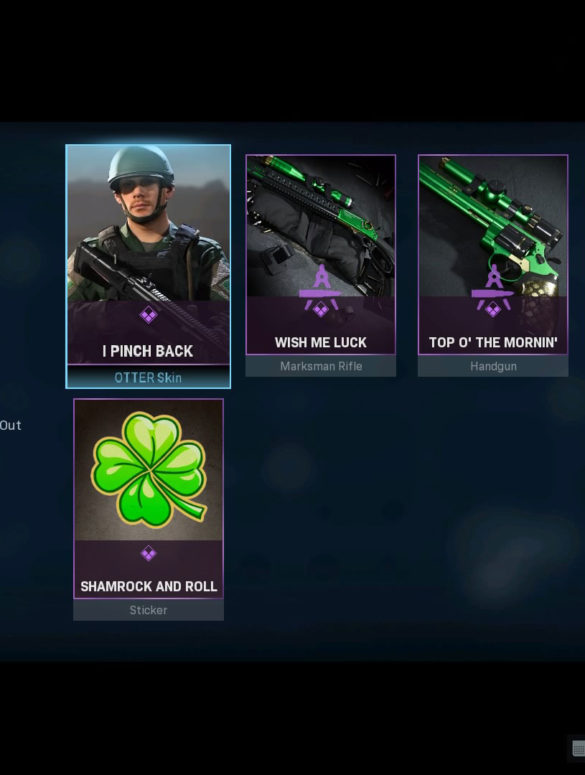This screenshot has width=585, height=775.
Task: Click the partially visible Out option at left
Action: click(10, 425)
